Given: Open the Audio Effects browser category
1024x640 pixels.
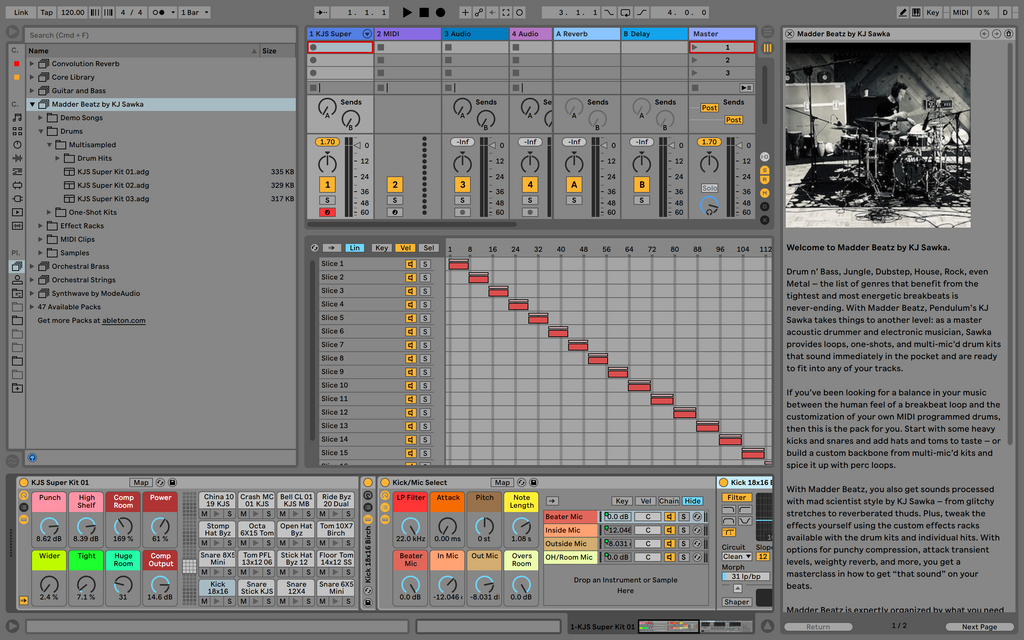Looking at the screenshot, I should click(17, 158).
